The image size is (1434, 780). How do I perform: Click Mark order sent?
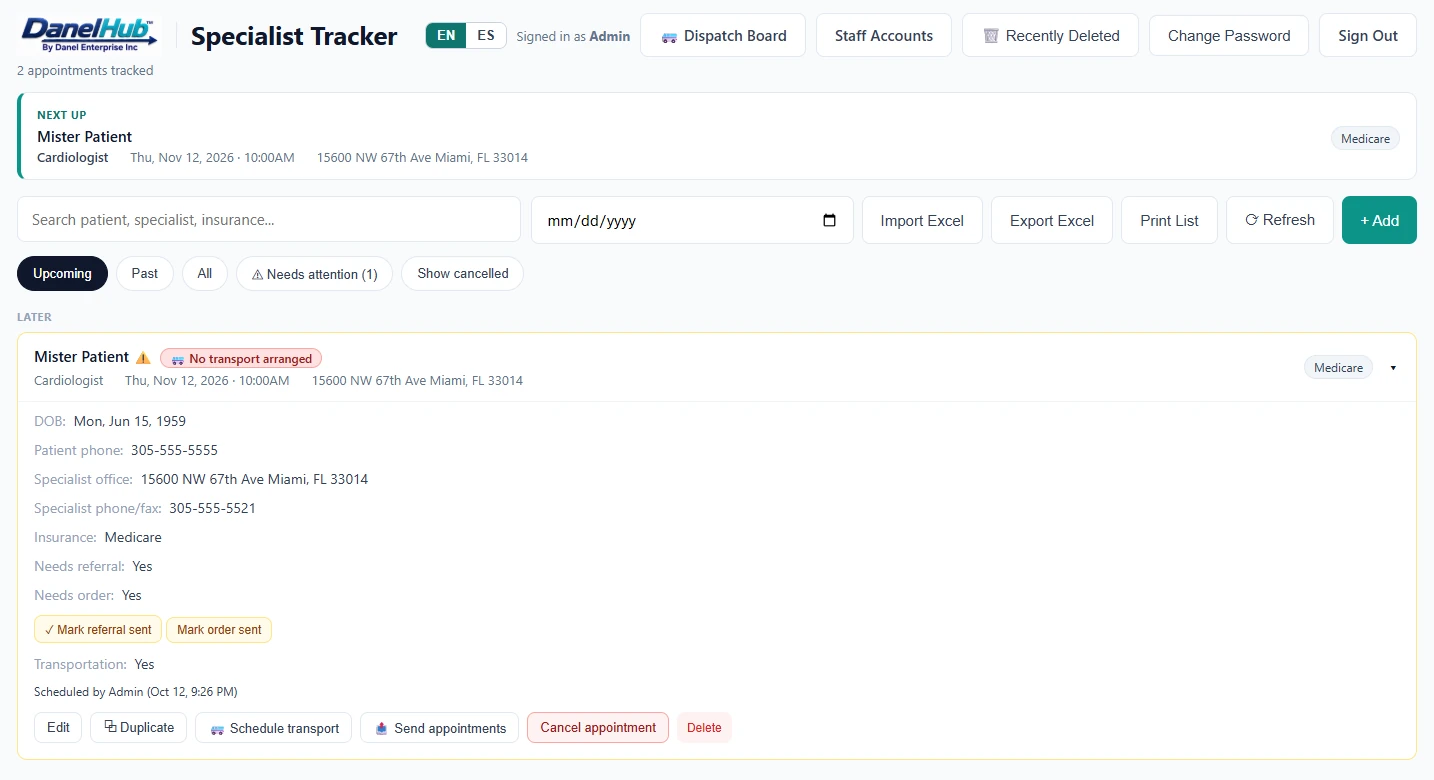(x=219, y=629)
